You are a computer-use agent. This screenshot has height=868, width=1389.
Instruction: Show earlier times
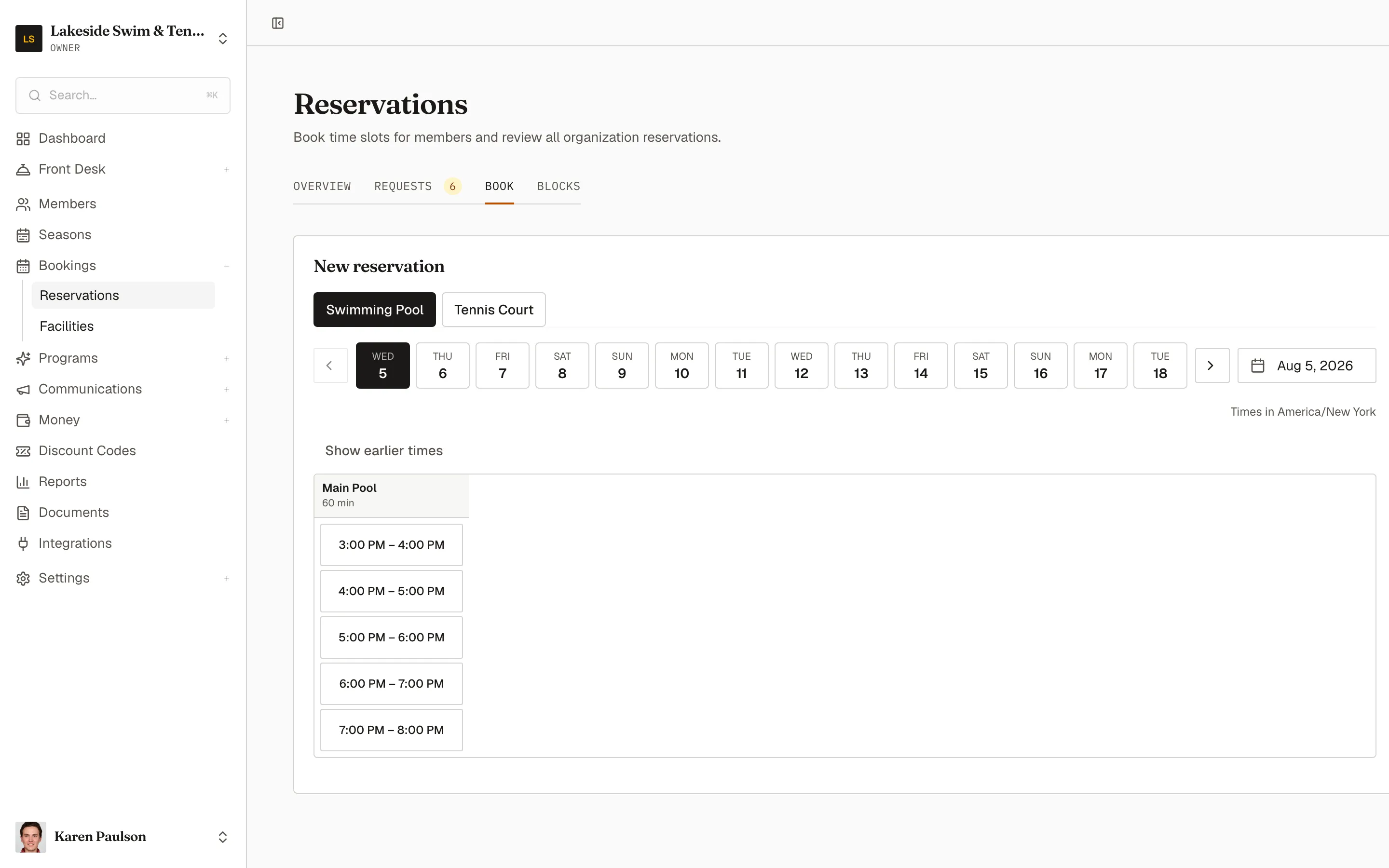point(384,451)
